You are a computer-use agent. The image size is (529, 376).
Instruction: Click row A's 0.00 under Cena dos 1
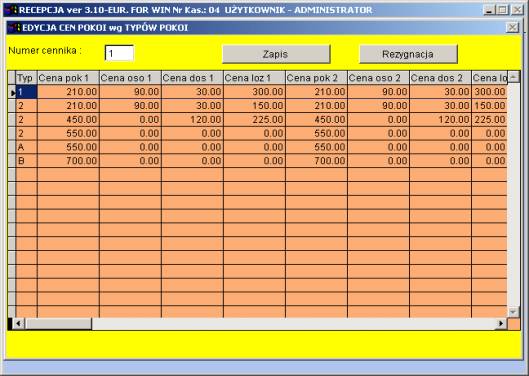[x=192, y=147]
